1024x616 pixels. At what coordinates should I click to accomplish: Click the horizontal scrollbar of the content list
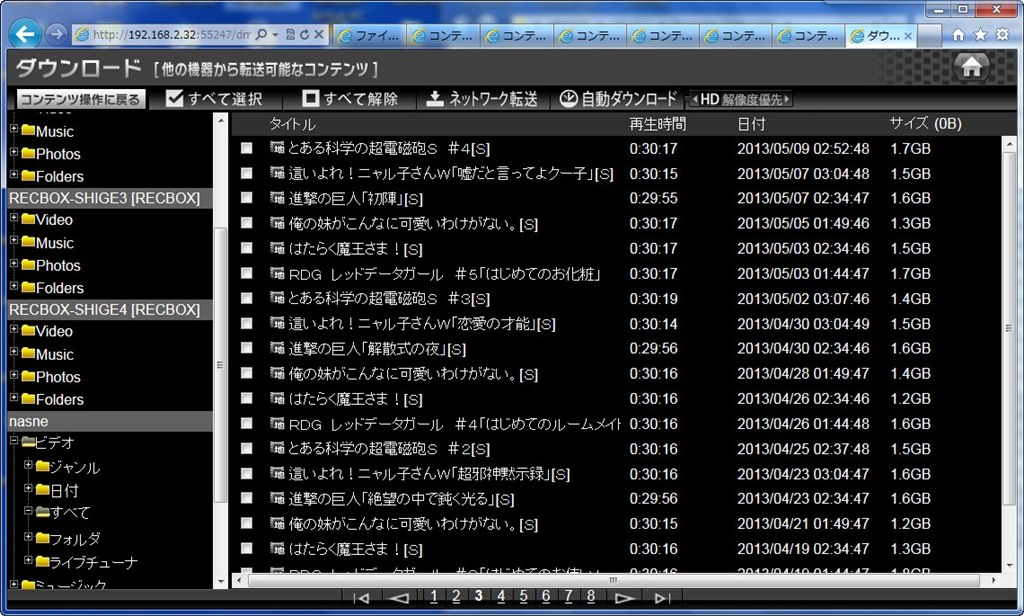pyautogui.click(x=614, y=580)
